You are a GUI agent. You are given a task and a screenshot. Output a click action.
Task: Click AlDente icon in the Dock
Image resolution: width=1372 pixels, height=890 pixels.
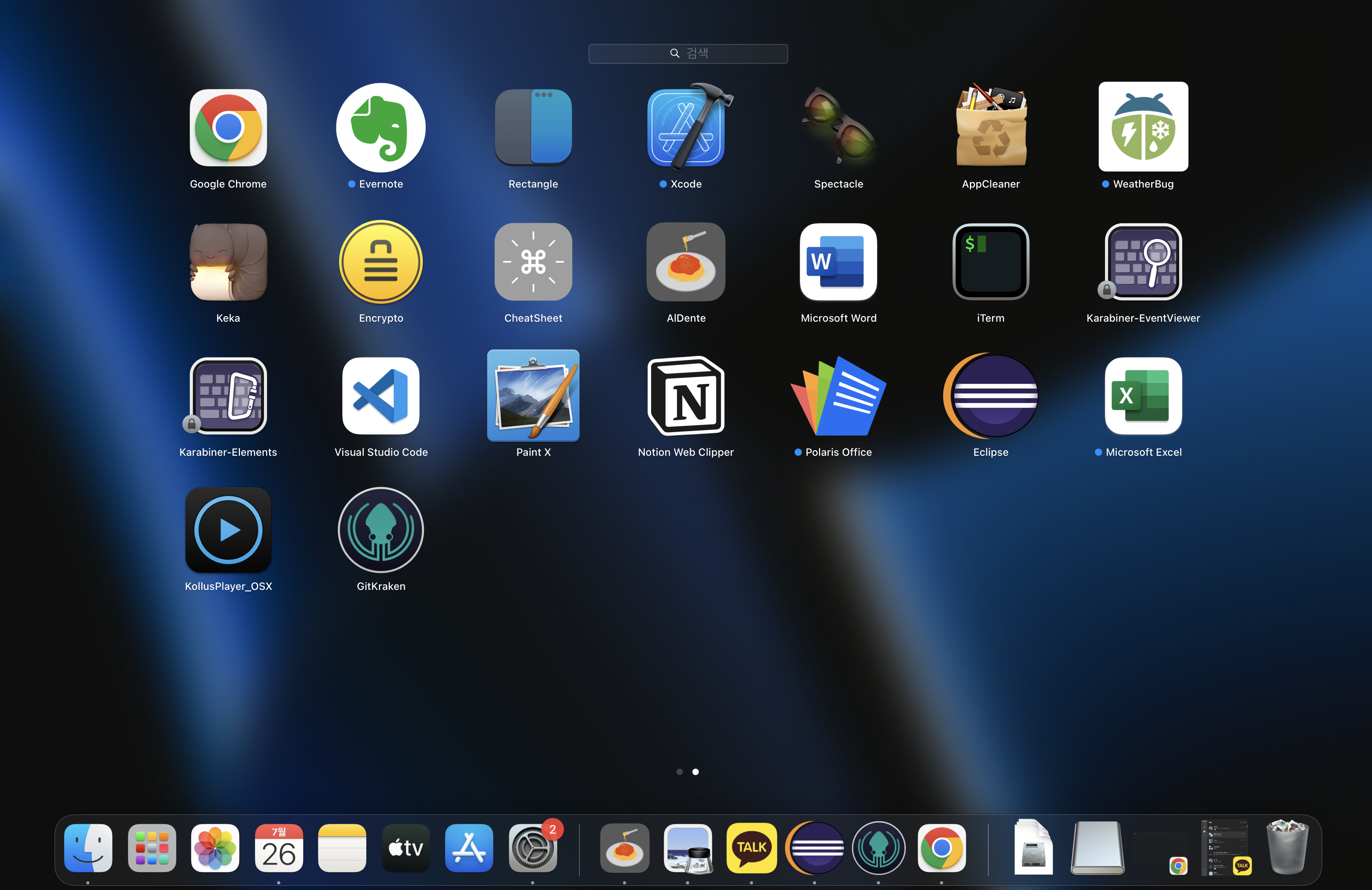point(625,848)
